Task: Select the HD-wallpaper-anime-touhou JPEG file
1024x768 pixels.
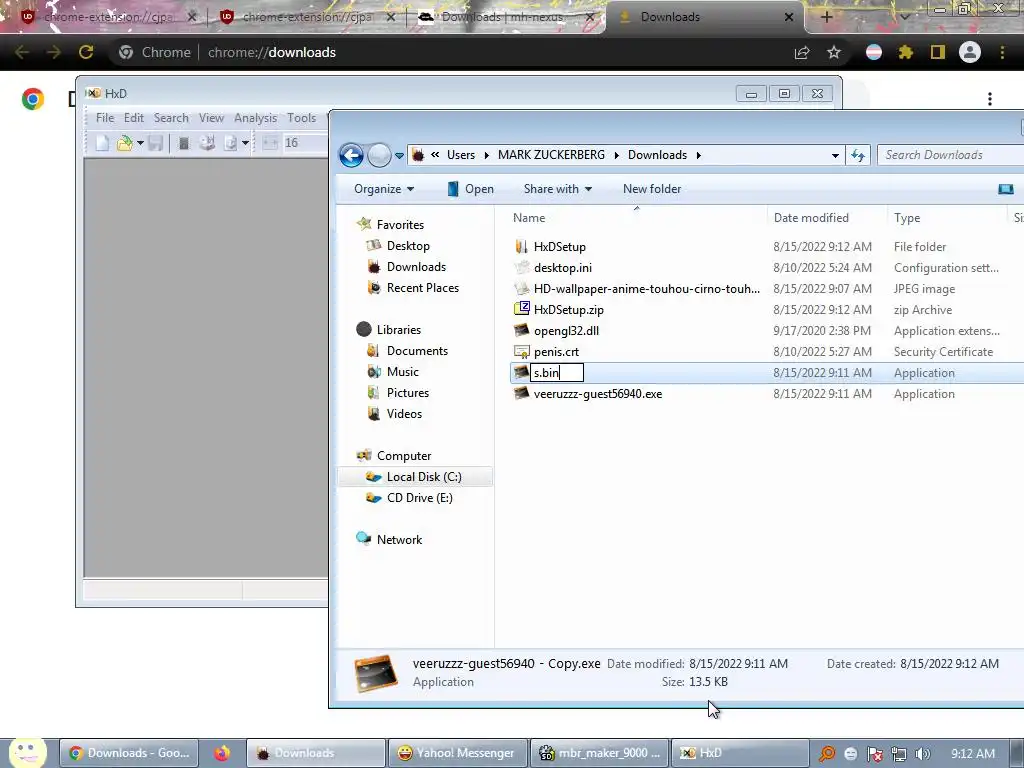Action: 647,289
